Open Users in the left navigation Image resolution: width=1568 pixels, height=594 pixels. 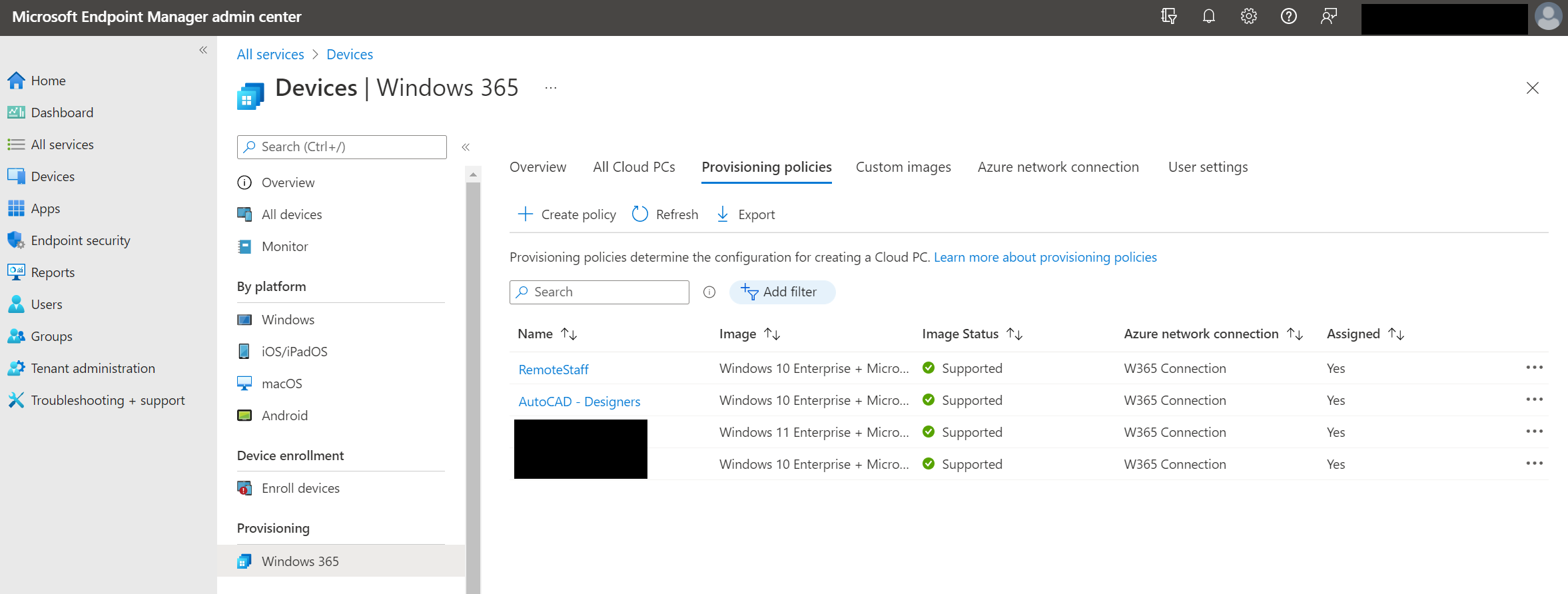(35, 304)
